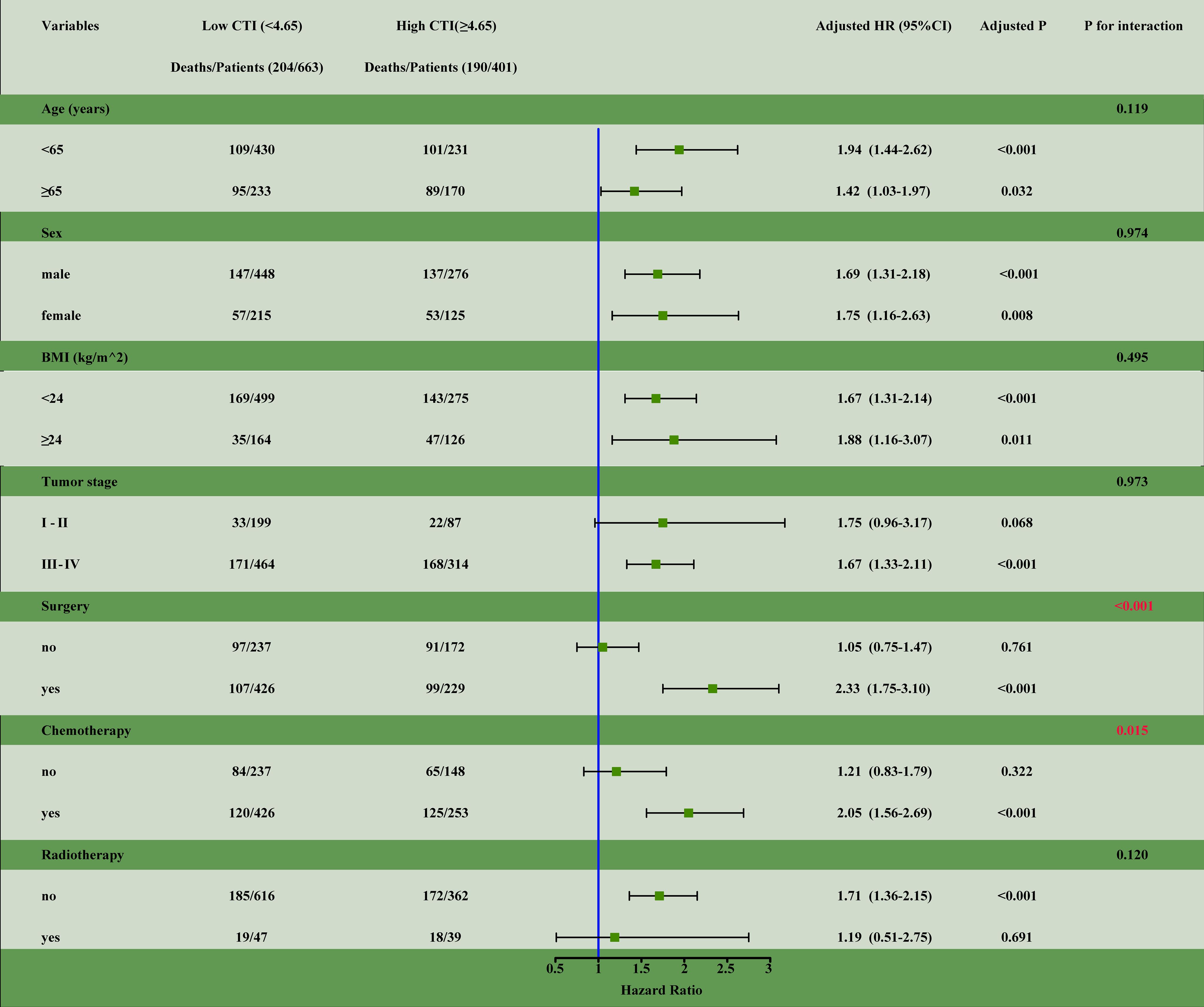This screenshot has width=1204, height=1007.
Task: Click the "Age (years)" section label
Action: [x=75, y=109]
